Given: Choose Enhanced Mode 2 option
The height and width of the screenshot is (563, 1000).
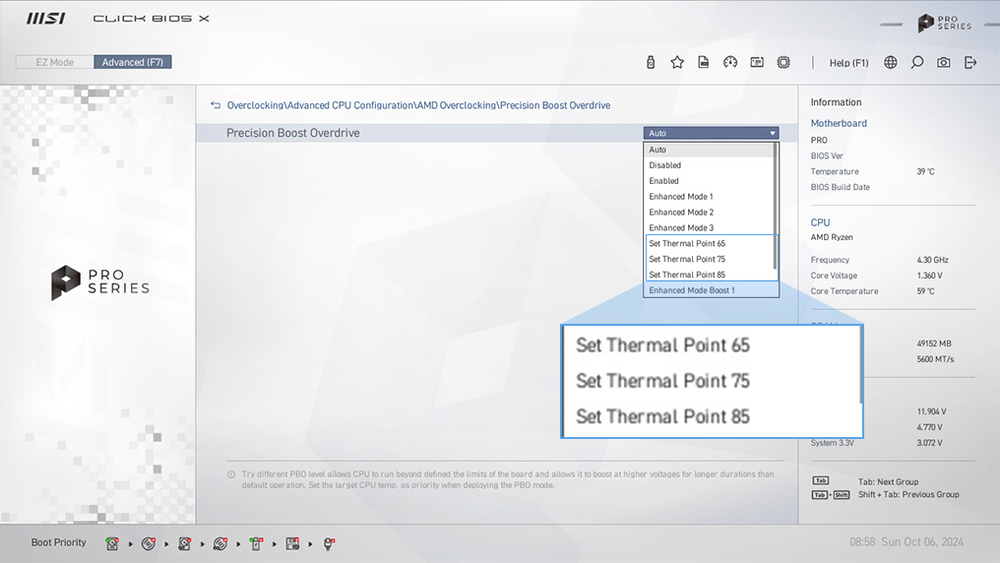Looking at the screenshot, I should point(681,212).
